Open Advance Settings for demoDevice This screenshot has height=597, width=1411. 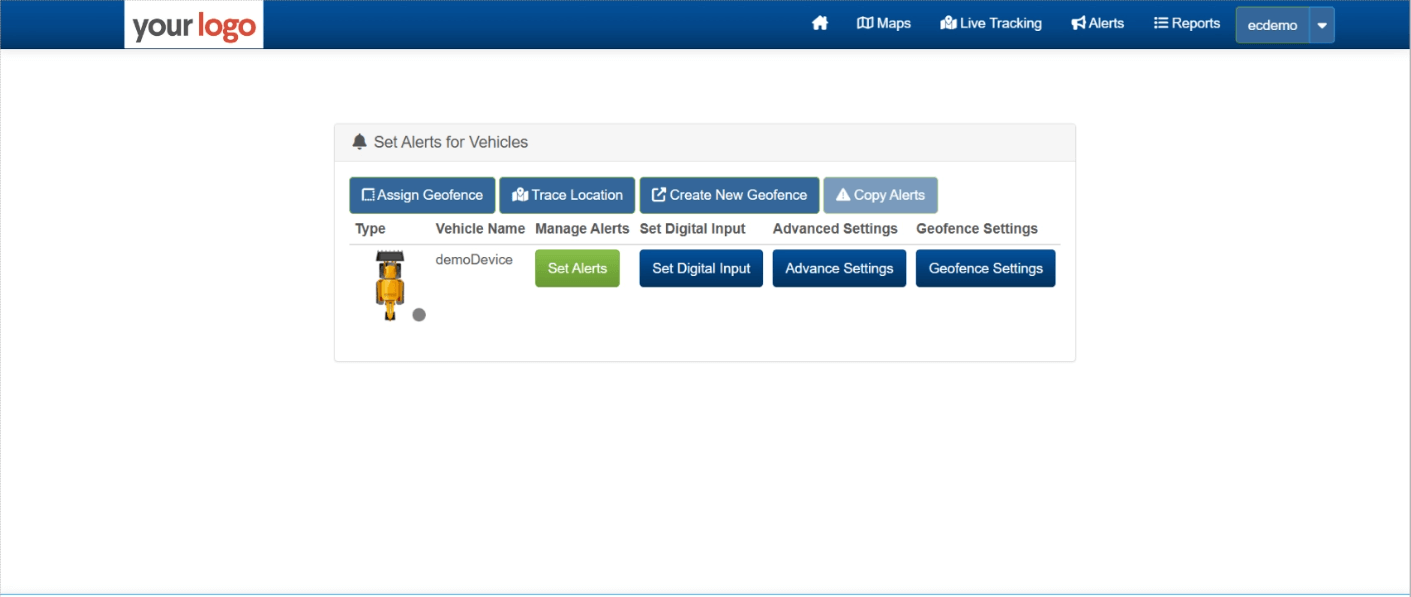pos(839,268)
